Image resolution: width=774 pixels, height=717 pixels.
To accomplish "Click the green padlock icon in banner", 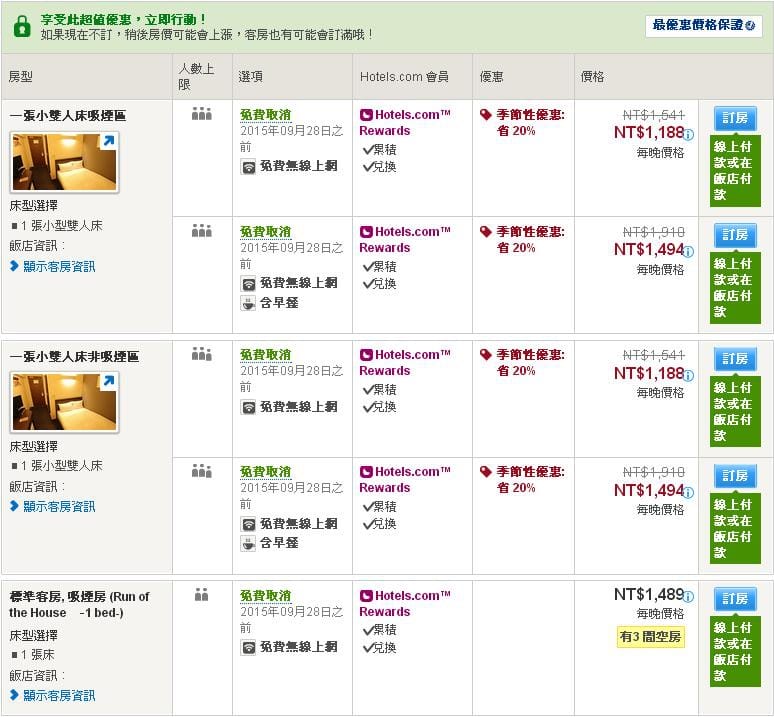I will point(21,27).
